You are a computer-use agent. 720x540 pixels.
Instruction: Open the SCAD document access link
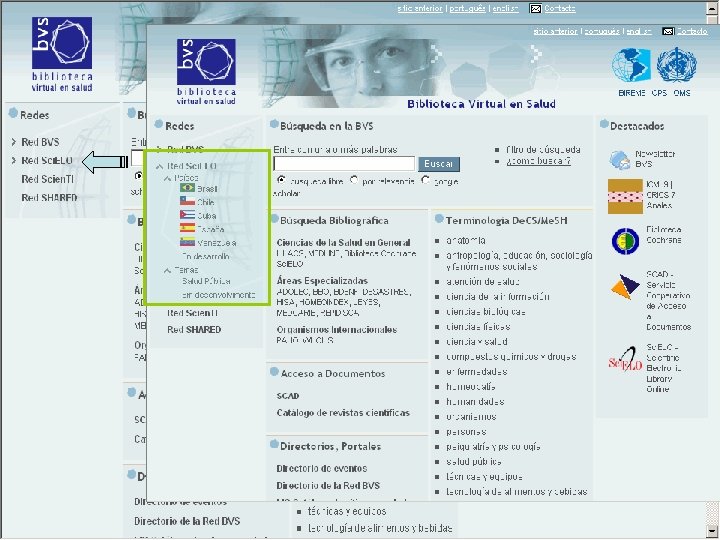(288, 396)
